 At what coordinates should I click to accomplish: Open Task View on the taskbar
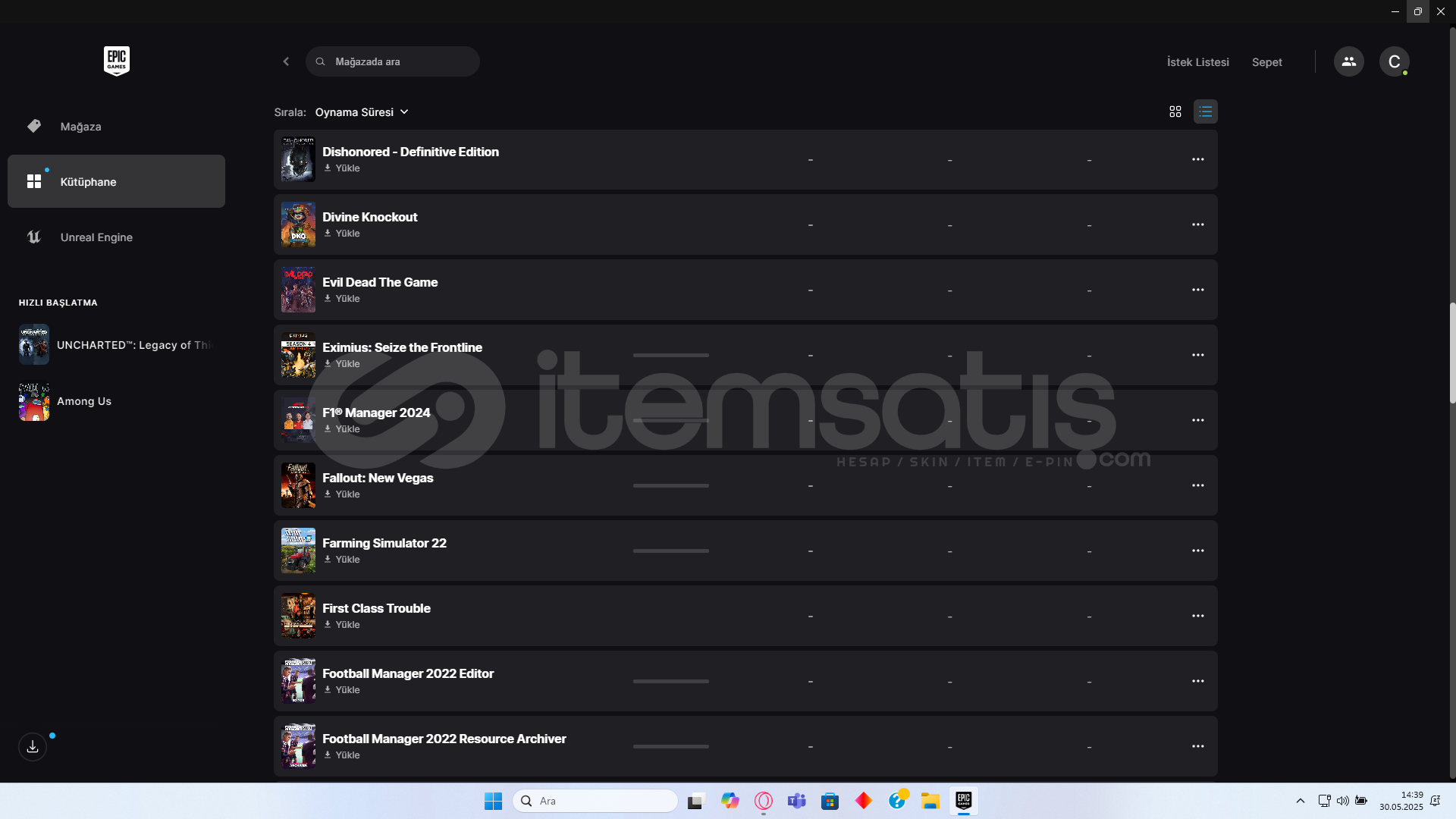pos(696,801)
